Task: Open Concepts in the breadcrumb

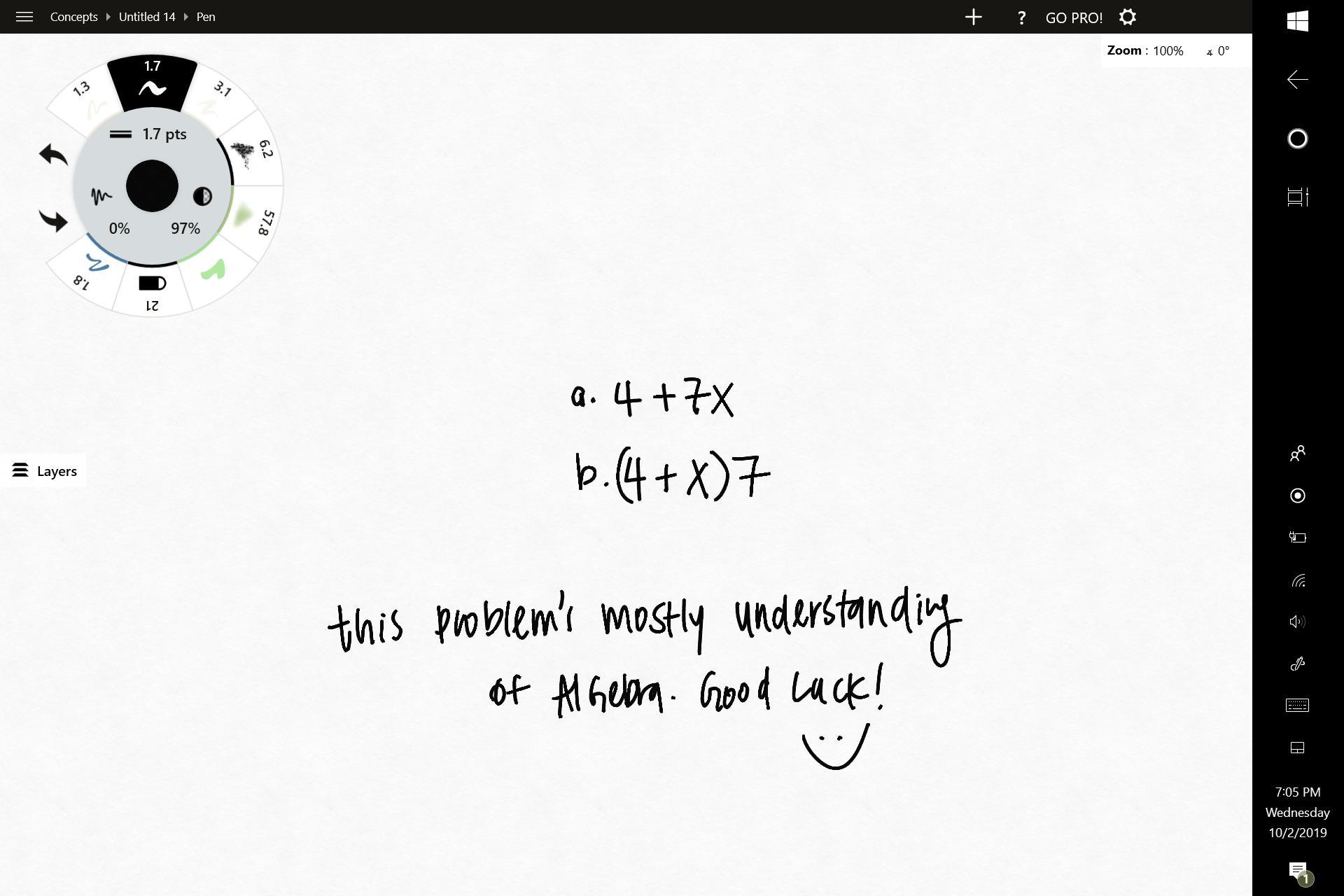Action: tap(73, 17)
